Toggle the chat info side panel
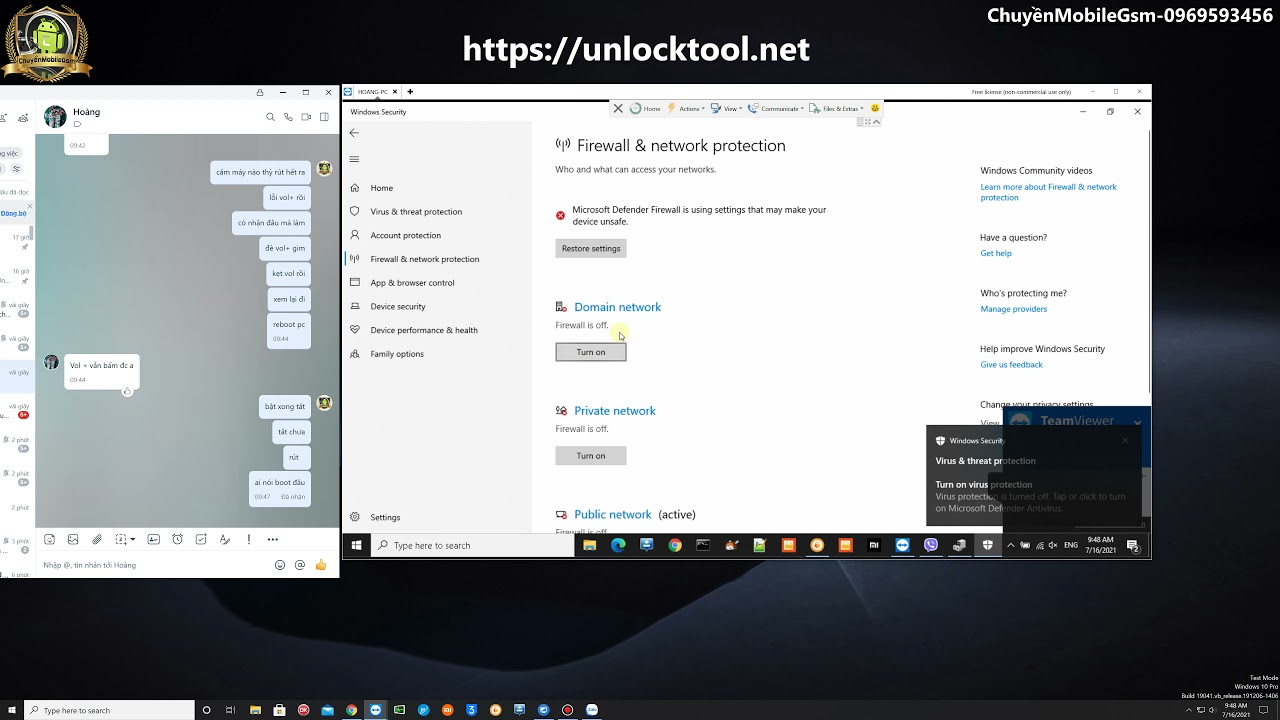Image resolution: width=1280 pixels, height=720 pixels. tap(324, 117)
